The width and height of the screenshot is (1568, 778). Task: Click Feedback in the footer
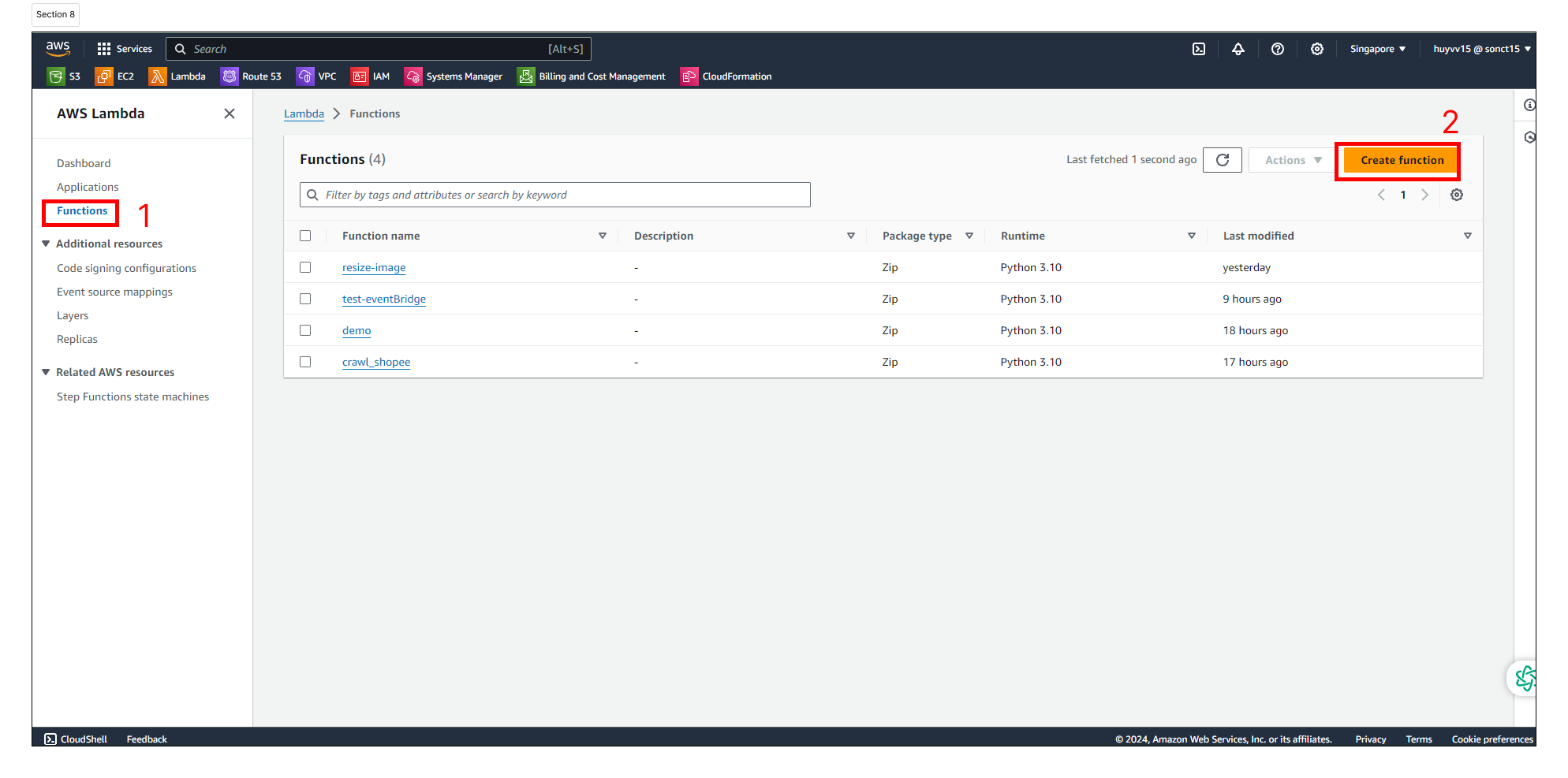[x=147, y=739]
